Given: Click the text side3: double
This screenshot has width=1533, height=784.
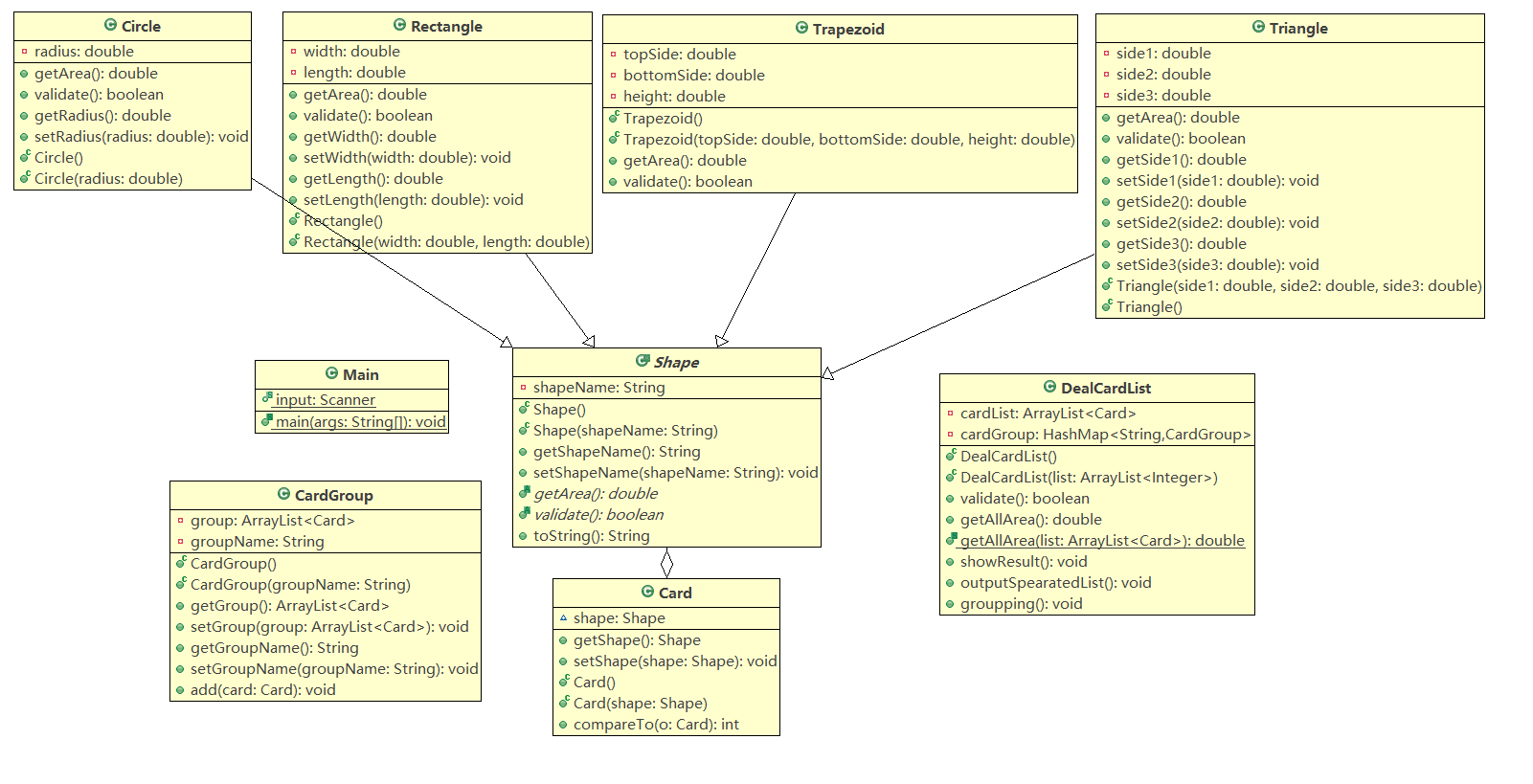Looking at the screenshot, I should [x=1163, y=95].
